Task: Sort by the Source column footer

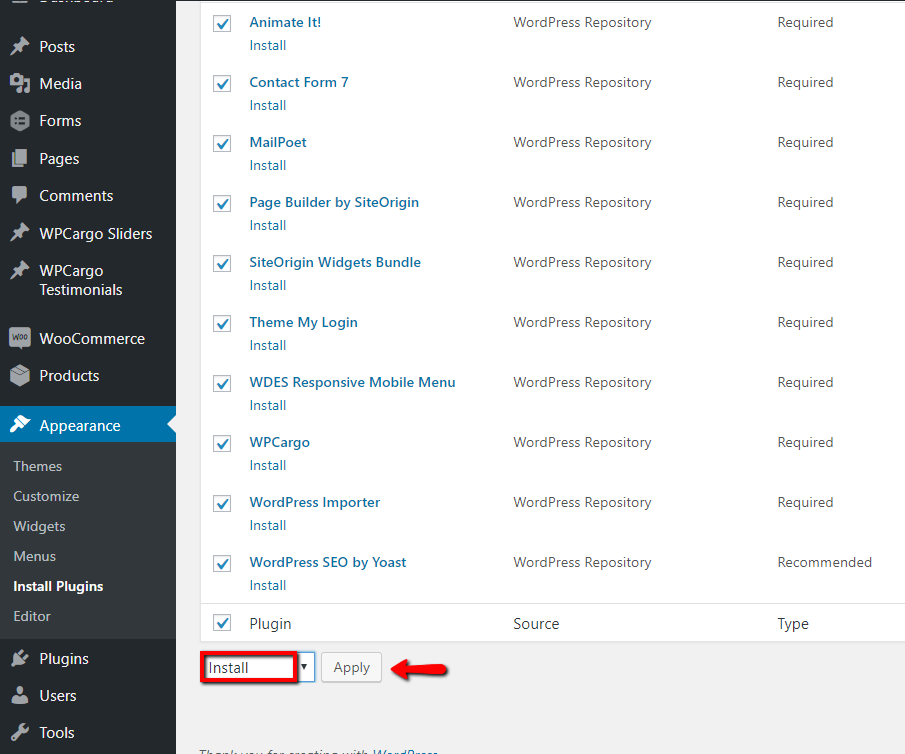Action: 536,624
